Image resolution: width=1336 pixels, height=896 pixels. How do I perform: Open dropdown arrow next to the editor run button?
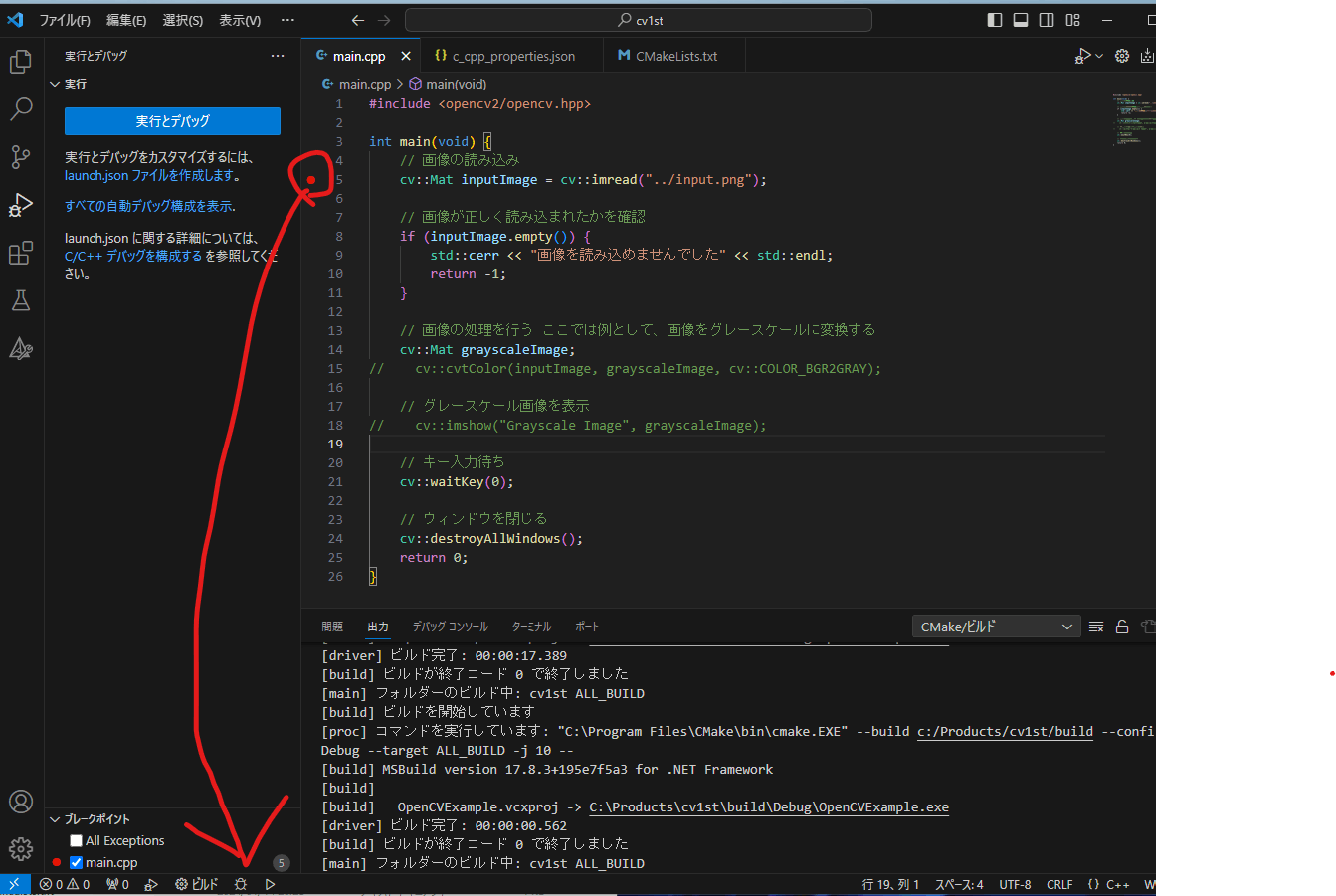1099,56
